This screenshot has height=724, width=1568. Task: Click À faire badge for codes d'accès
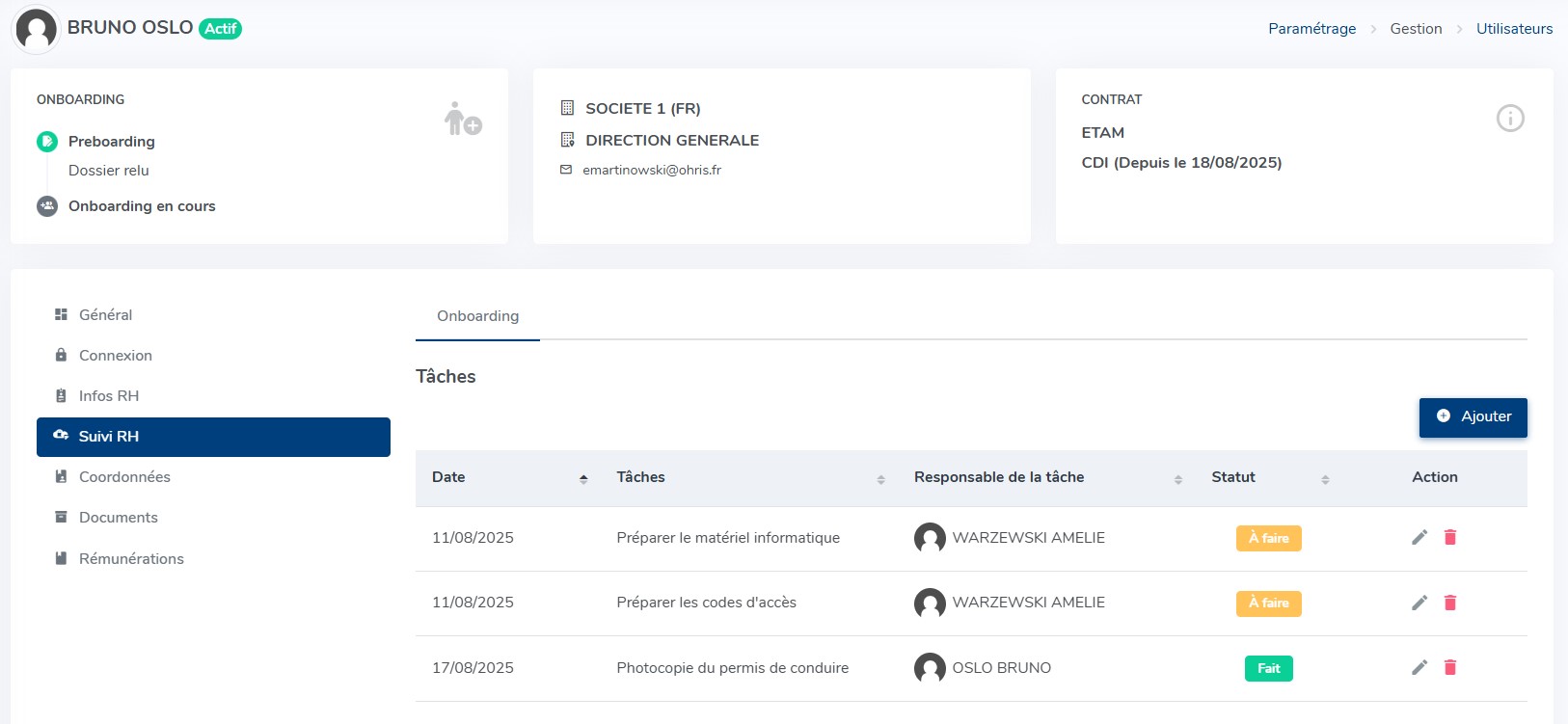[x=1268, y=603]
